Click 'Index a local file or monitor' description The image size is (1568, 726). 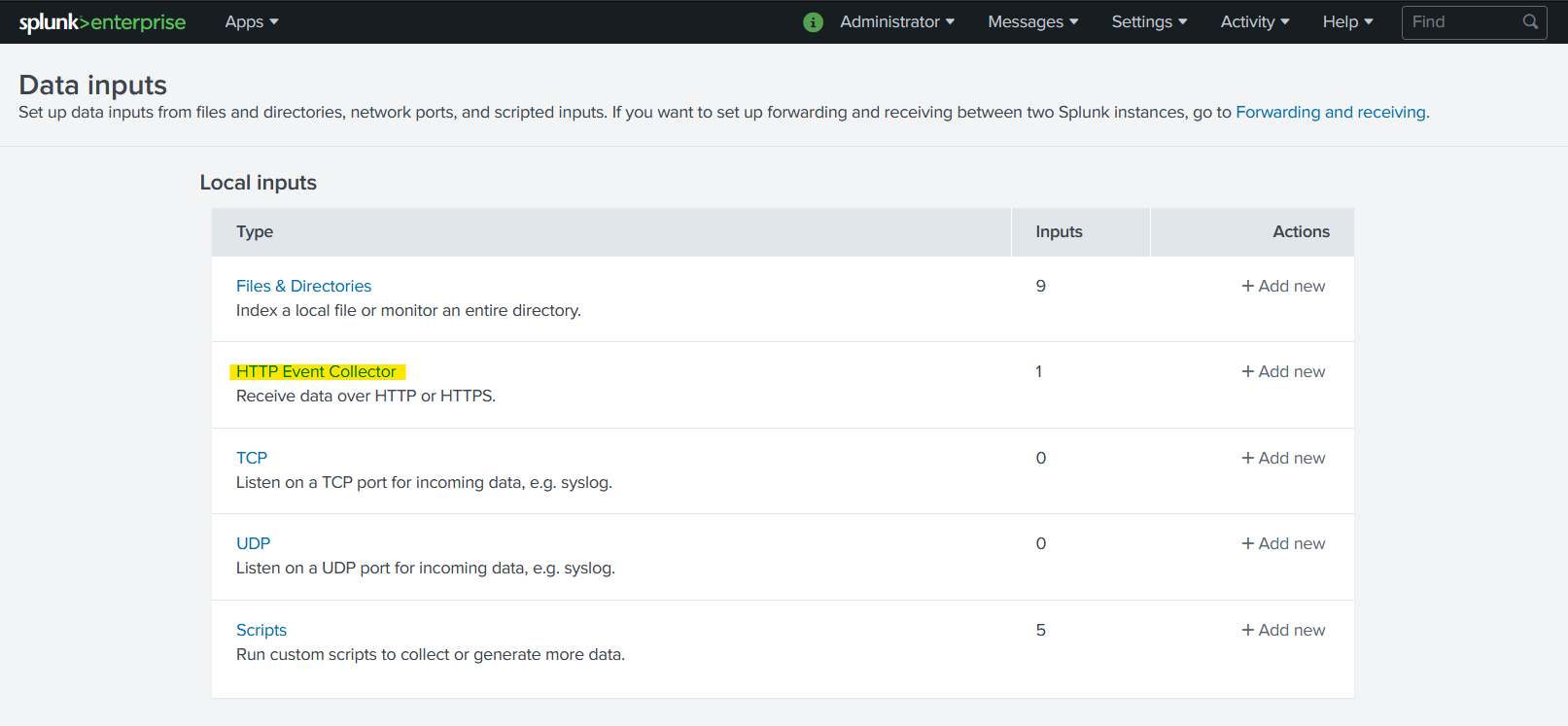pos(408,310)
